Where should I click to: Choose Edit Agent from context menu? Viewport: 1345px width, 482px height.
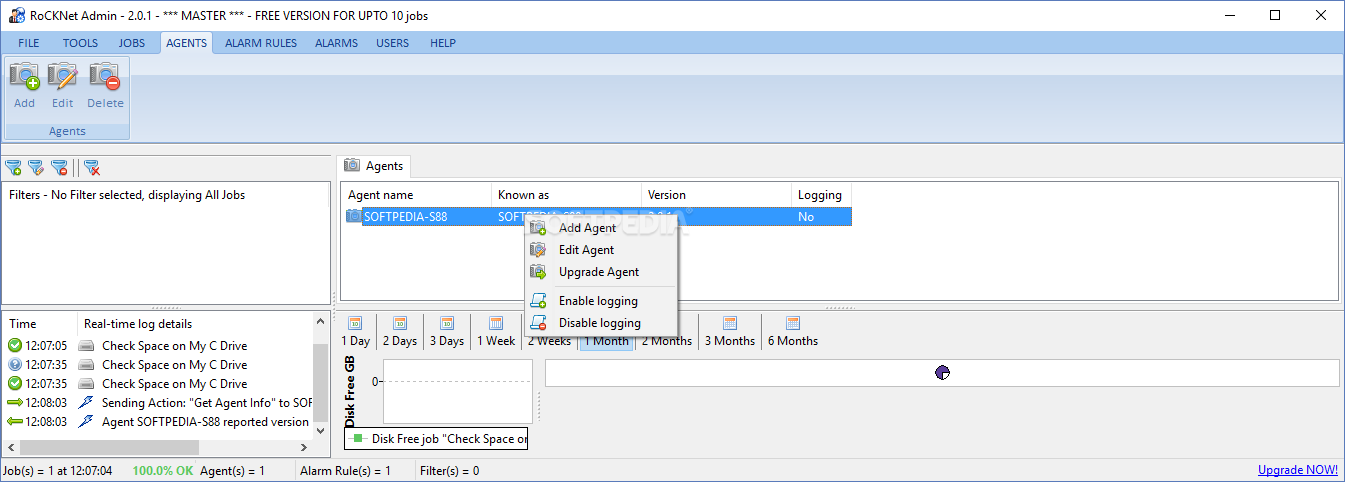[x=601, y=250]
